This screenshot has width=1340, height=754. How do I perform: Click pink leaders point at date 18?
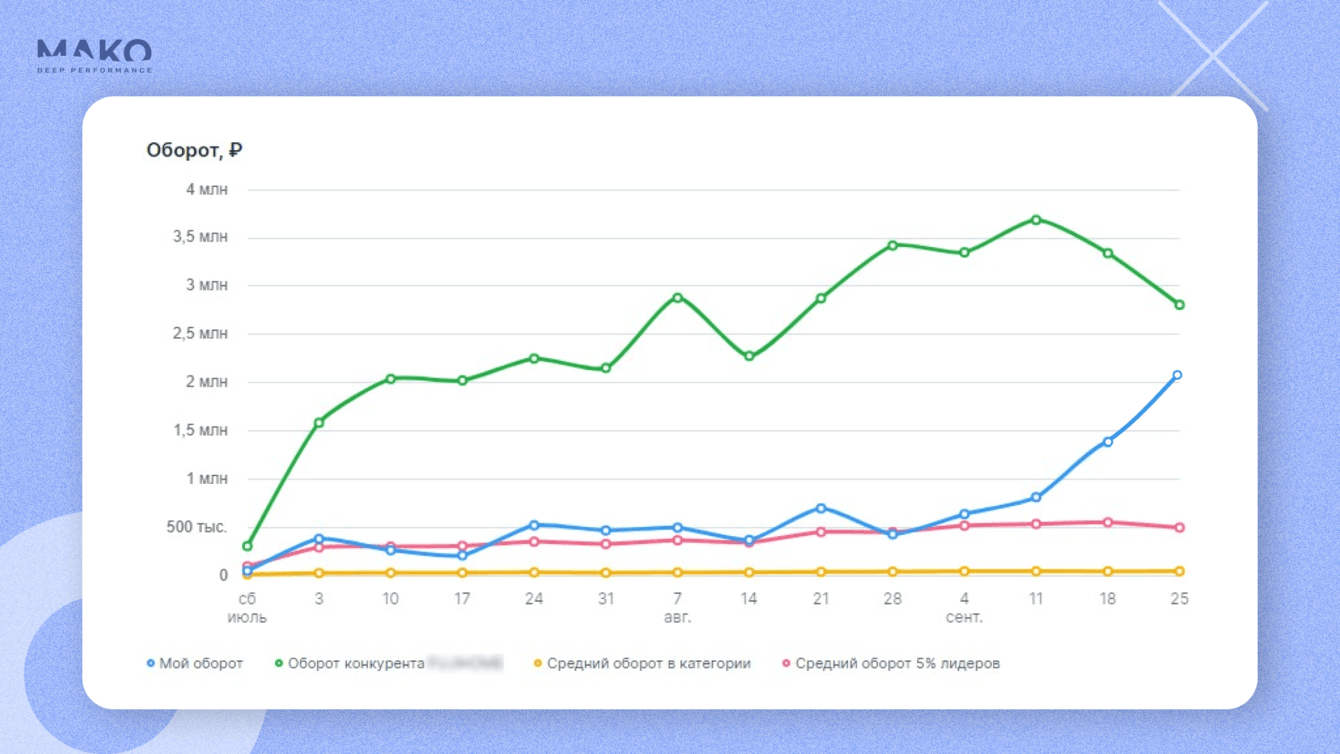tap(1108, 523)
